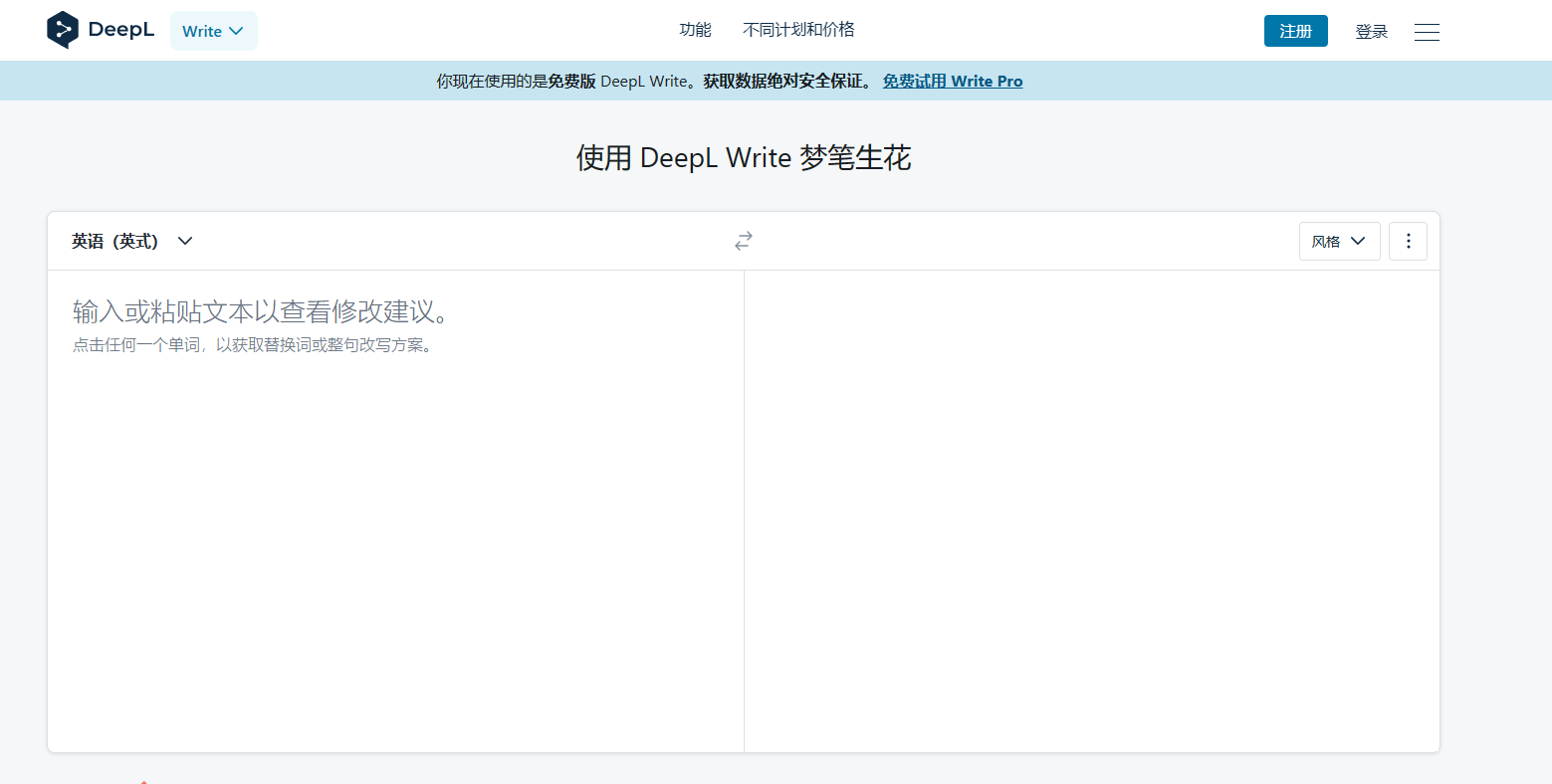Open the Write product switcher dropdown
The height and width of the screenshot is (784, 1552).
pyautogui.click(x=213, y=31)
